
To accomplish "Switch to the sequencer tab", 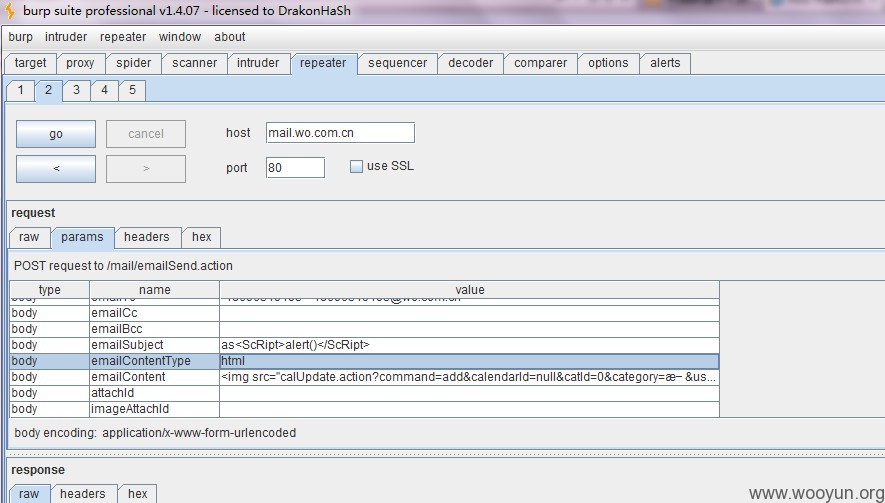I will coord(398,63).
